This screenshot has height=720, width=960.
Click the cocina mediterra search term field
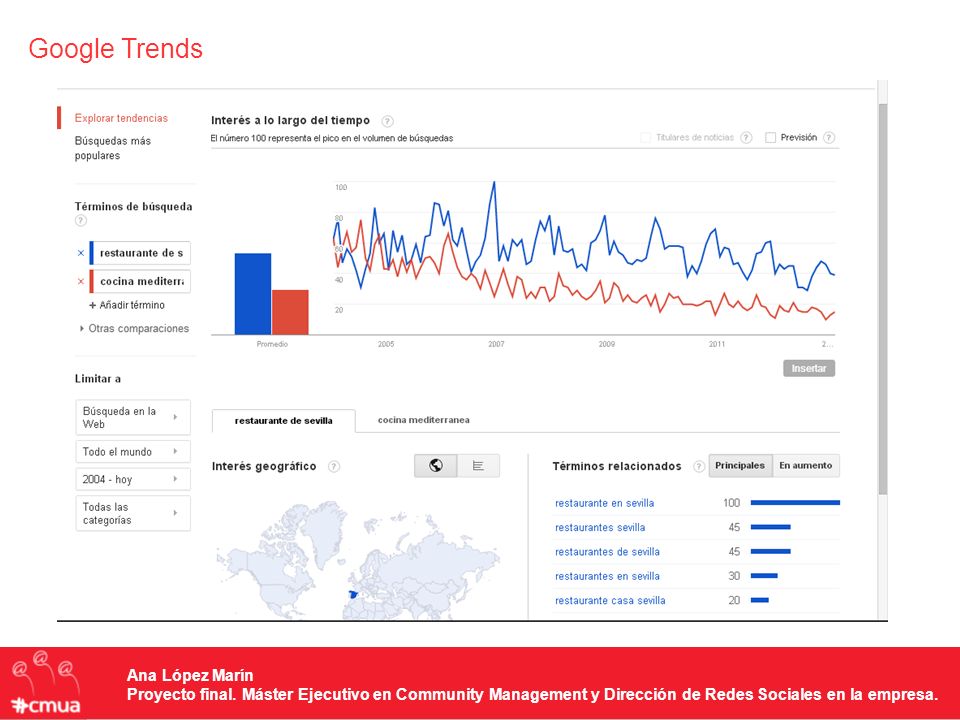[x=140, y=282]
